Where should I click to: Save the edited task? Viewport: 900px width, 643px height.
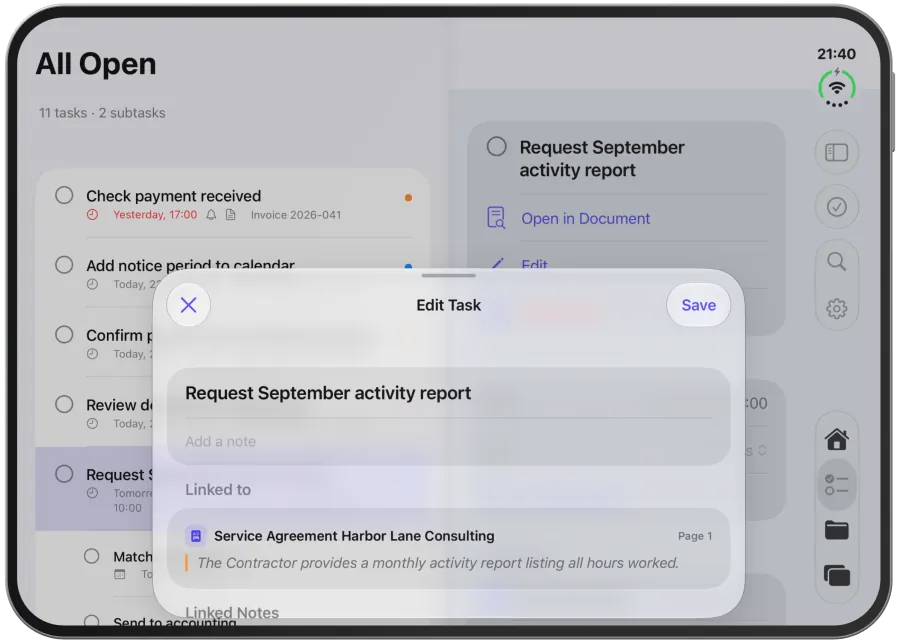pyautogui.click(x=698, y=305)
